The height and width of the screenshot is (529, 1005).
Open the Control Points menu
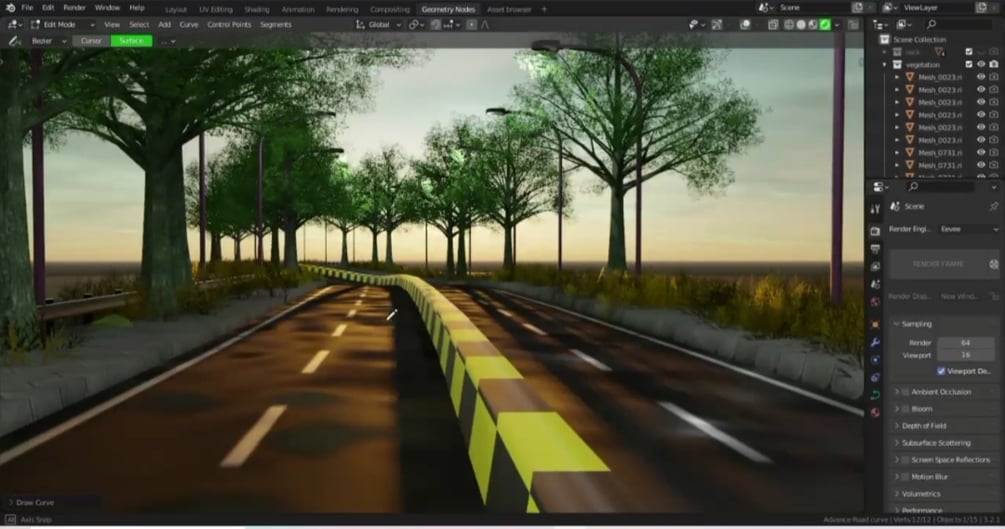click(229, 24)
